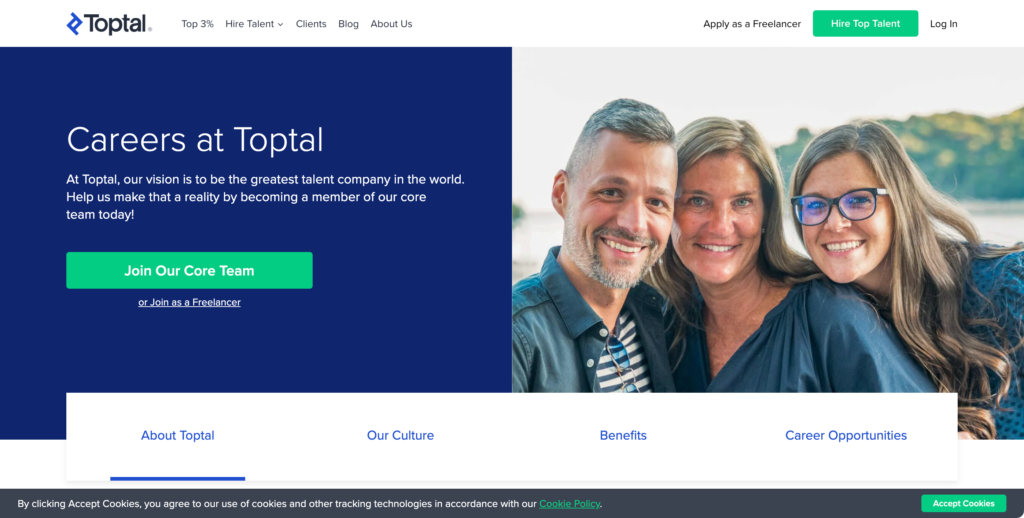Open the Top 3% menu item
1024x518 pixels.
(x=197, y=24)
